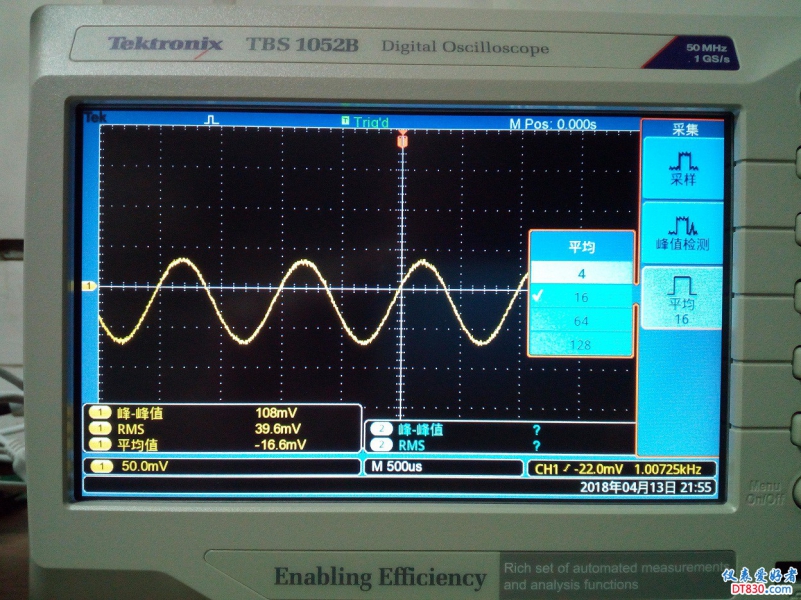This screenshot has height=600, width=801.
Task: Click the orange trigger position marker at top
Action: click(403, 142)
